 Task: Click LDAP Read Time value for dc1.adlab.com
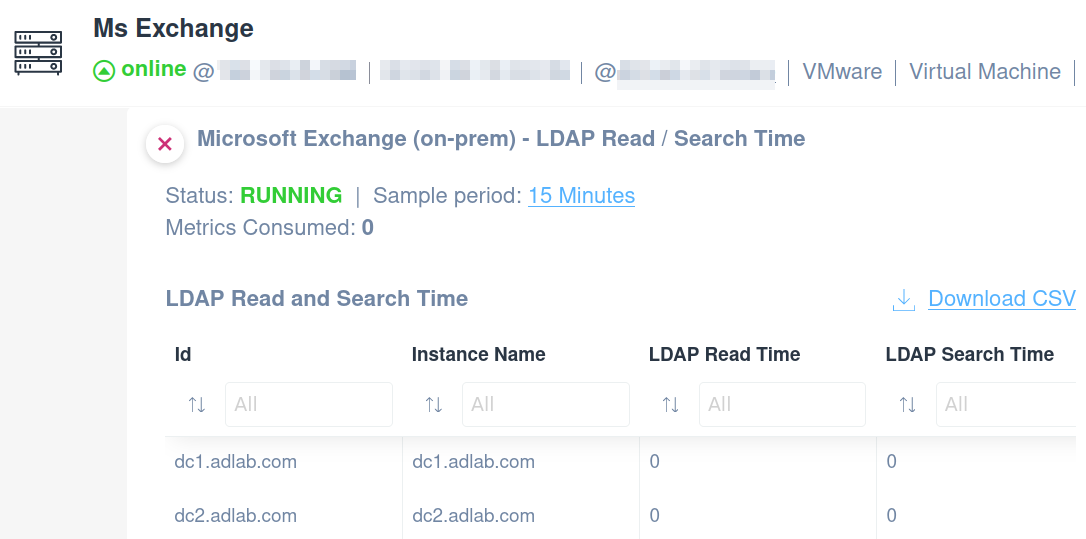click(655, 462)
